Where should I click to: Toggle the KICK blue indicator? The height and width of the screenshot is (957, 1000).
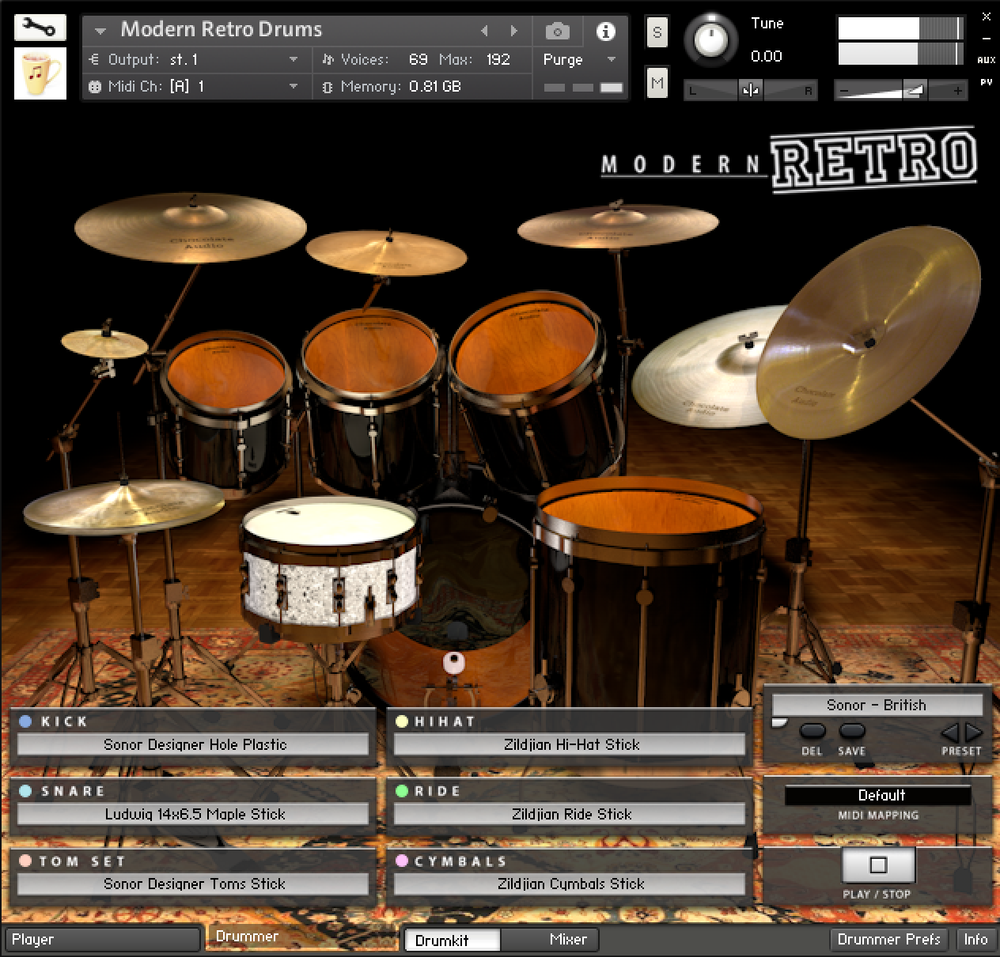[x=26, y=721]
